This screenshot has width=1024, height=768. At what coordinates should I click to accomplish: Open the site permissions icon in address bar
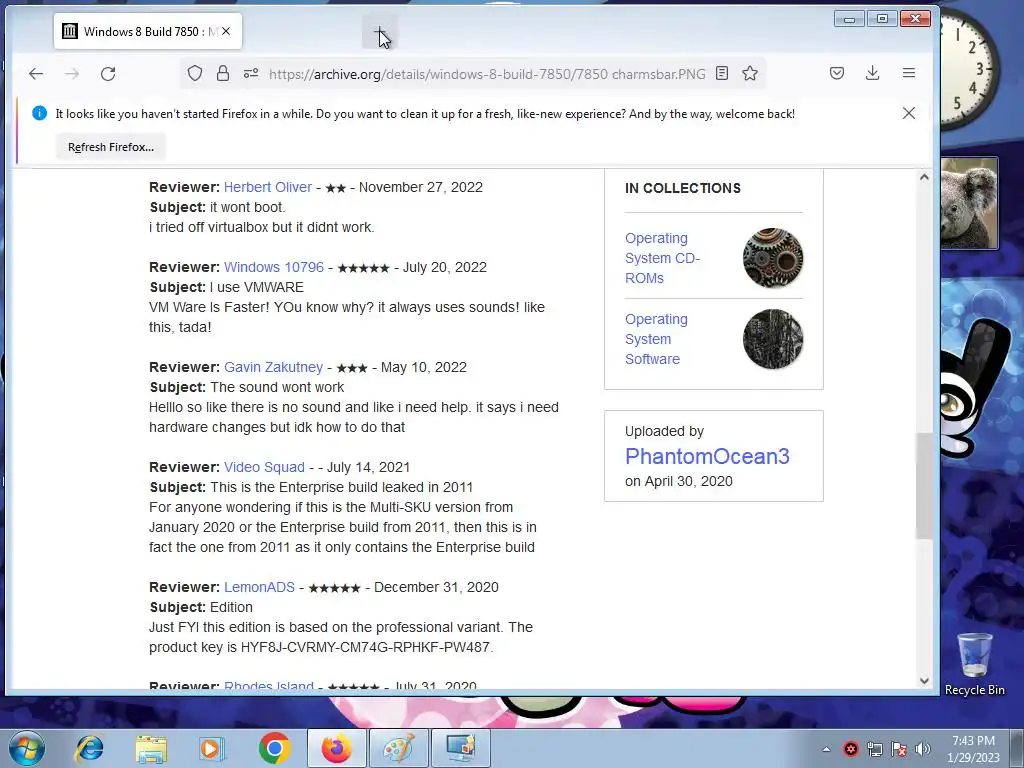pyautogui.click(x=251, y=74)
